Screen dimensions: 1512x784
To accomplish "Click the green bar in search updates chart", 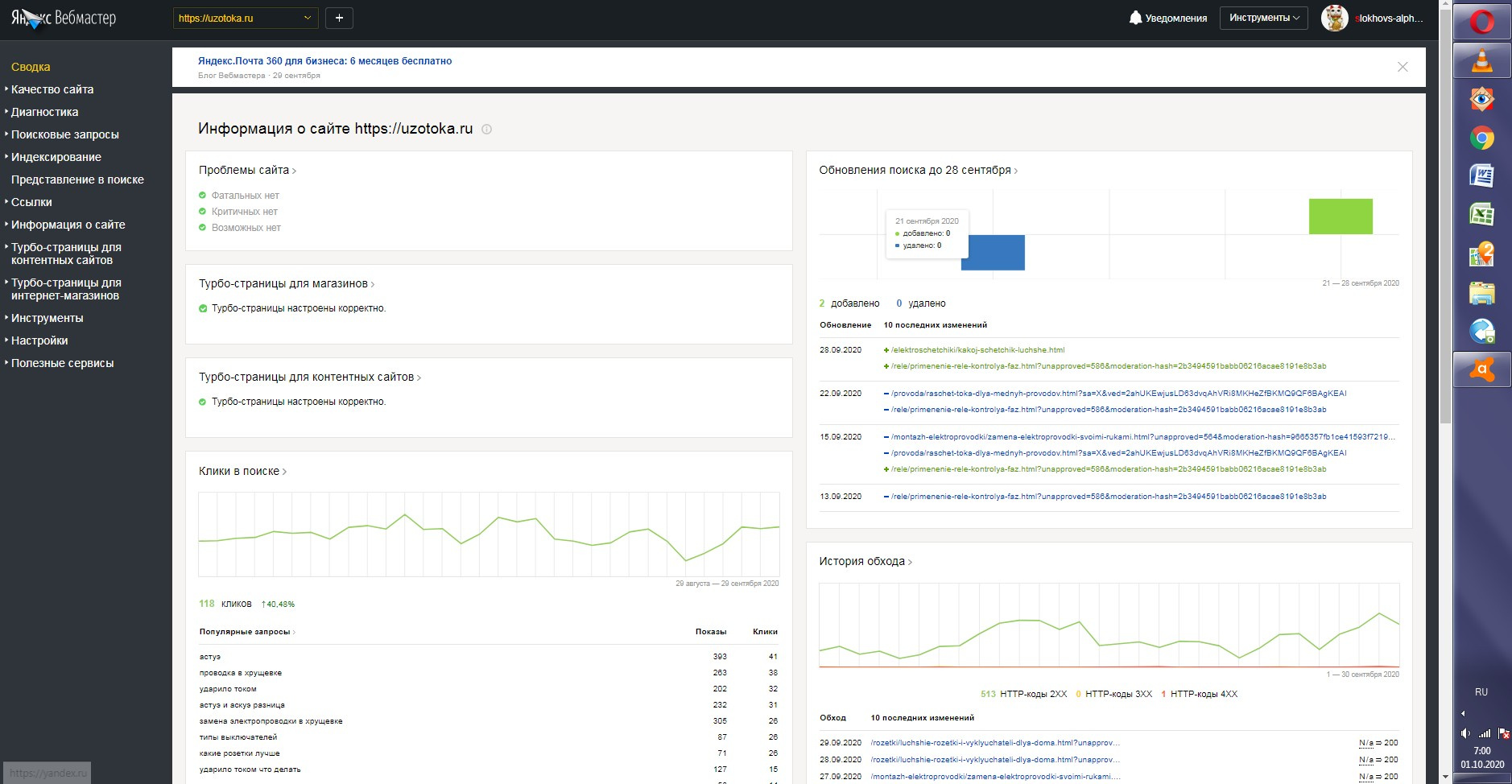I will coord(1341,217).
